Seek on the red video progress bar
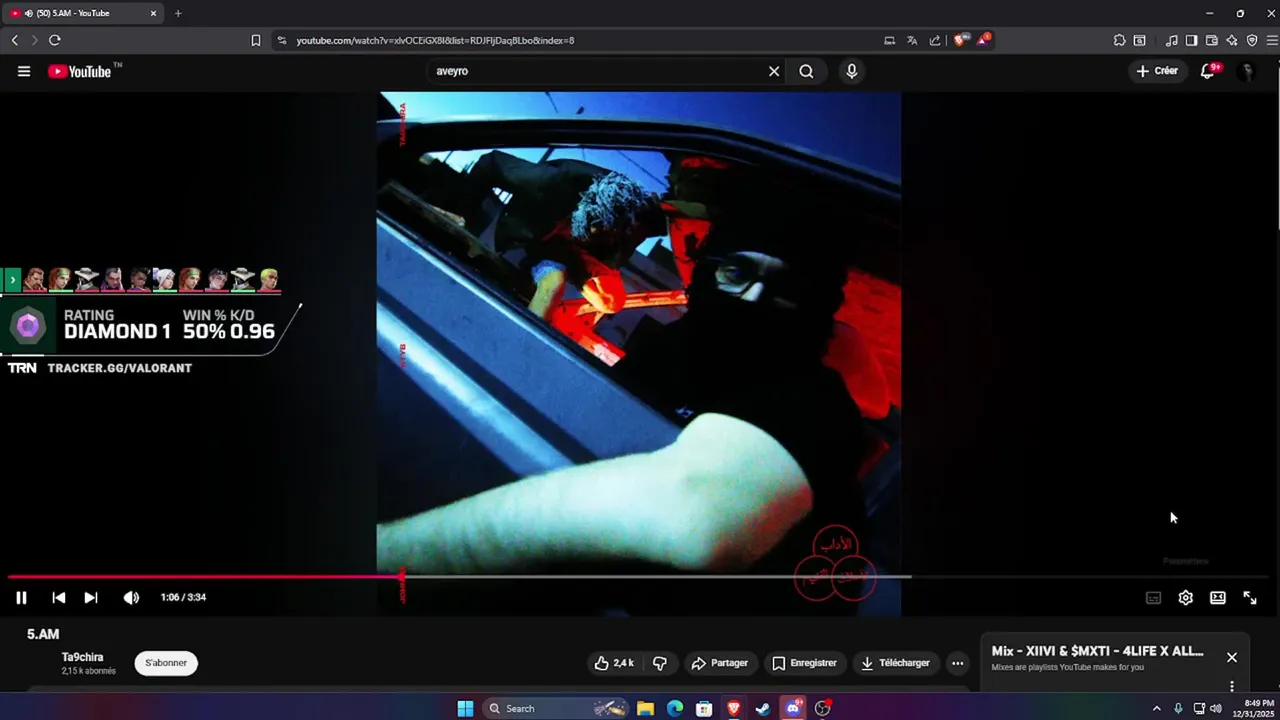The width and height of the screenshot is (1280, 720). [x=205, y=577]
